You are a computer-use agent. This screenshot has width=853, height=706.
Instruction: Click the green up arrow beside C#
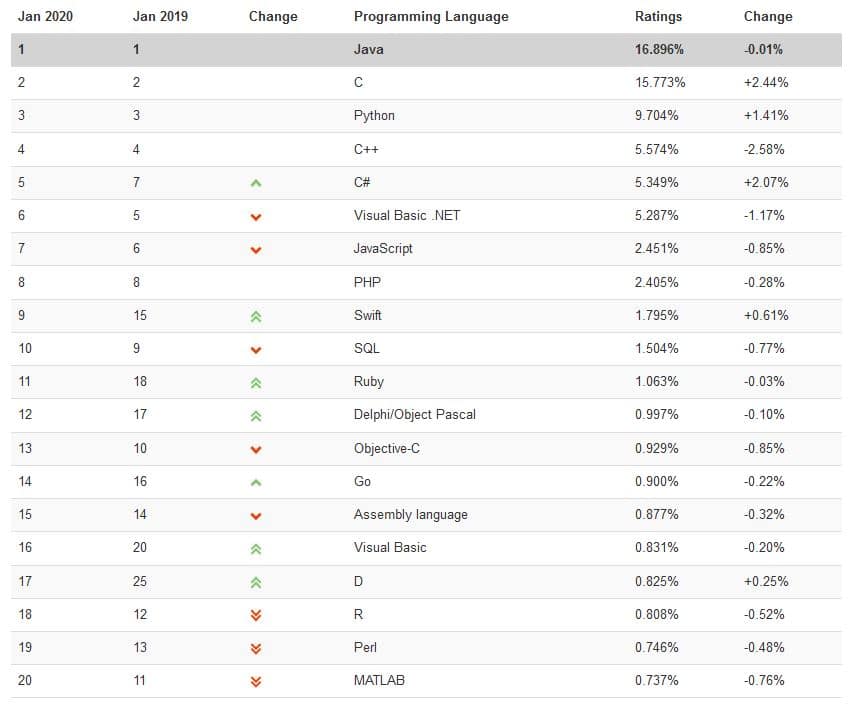pyautogui.click(x=256, y=183)
